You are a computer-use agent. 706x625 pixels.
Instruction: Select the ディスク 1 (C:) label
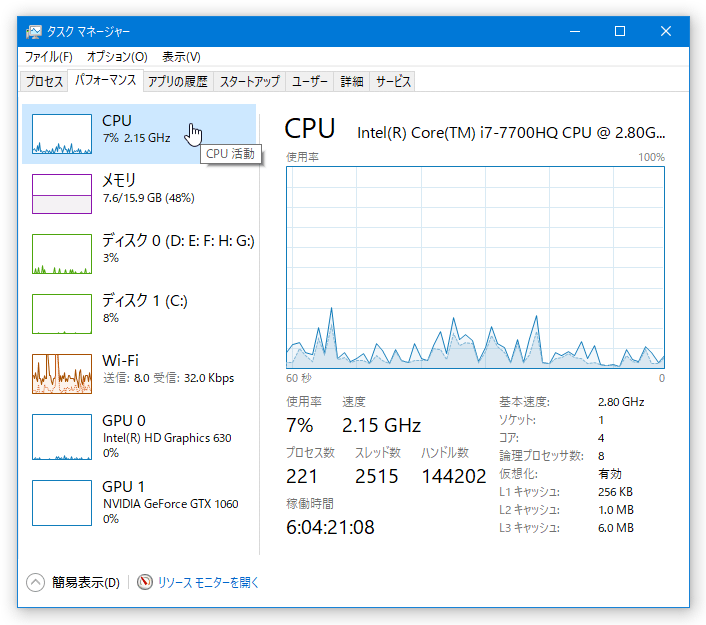[145, 300]
